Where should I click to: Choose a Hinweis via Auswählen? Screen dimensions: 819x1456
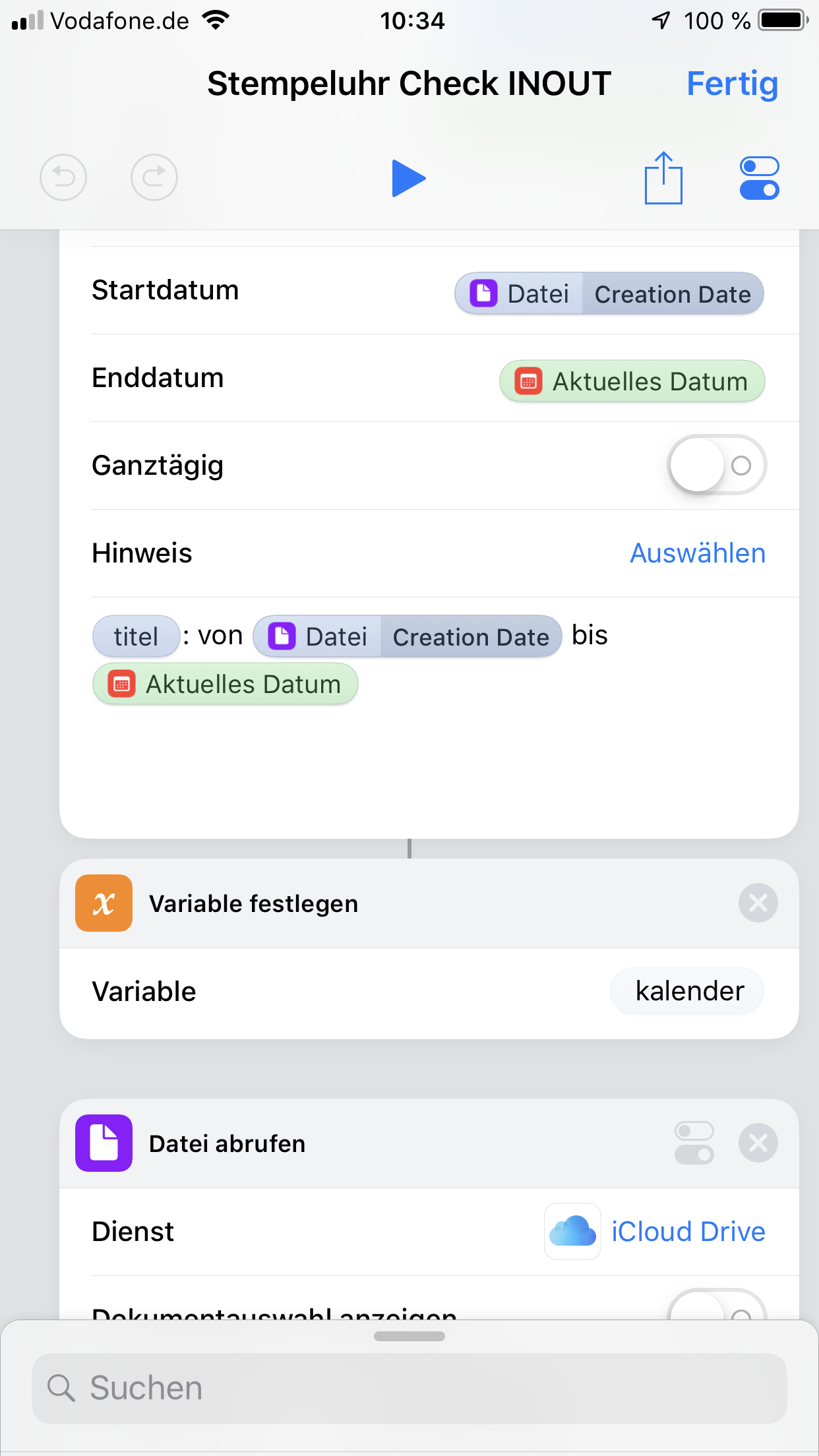pos(698,553)
